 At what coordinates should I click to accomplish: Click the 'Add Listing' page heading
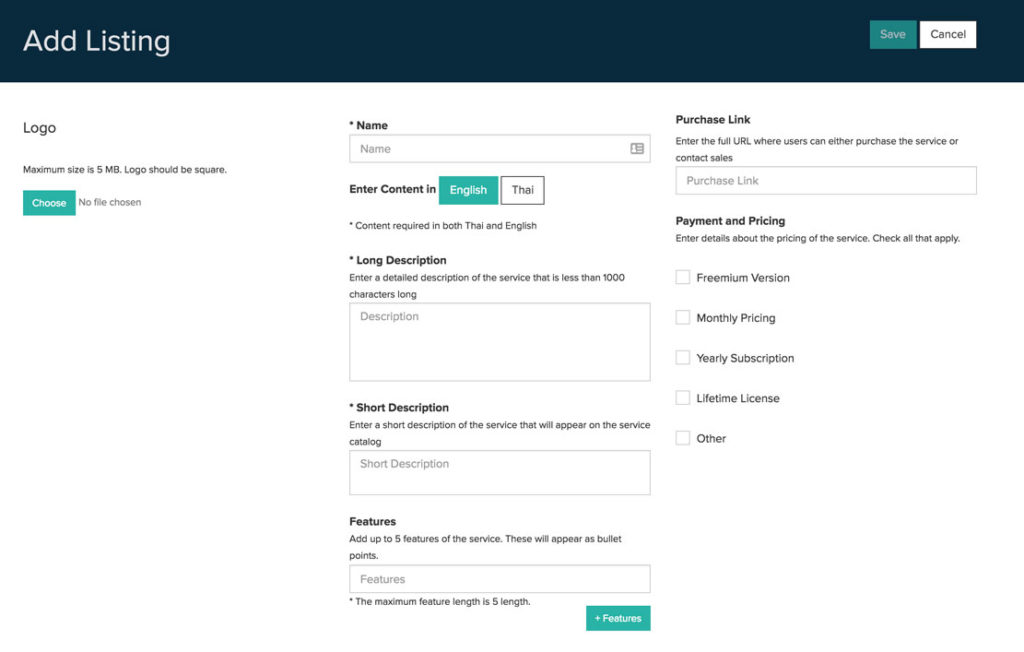point(97,41)
